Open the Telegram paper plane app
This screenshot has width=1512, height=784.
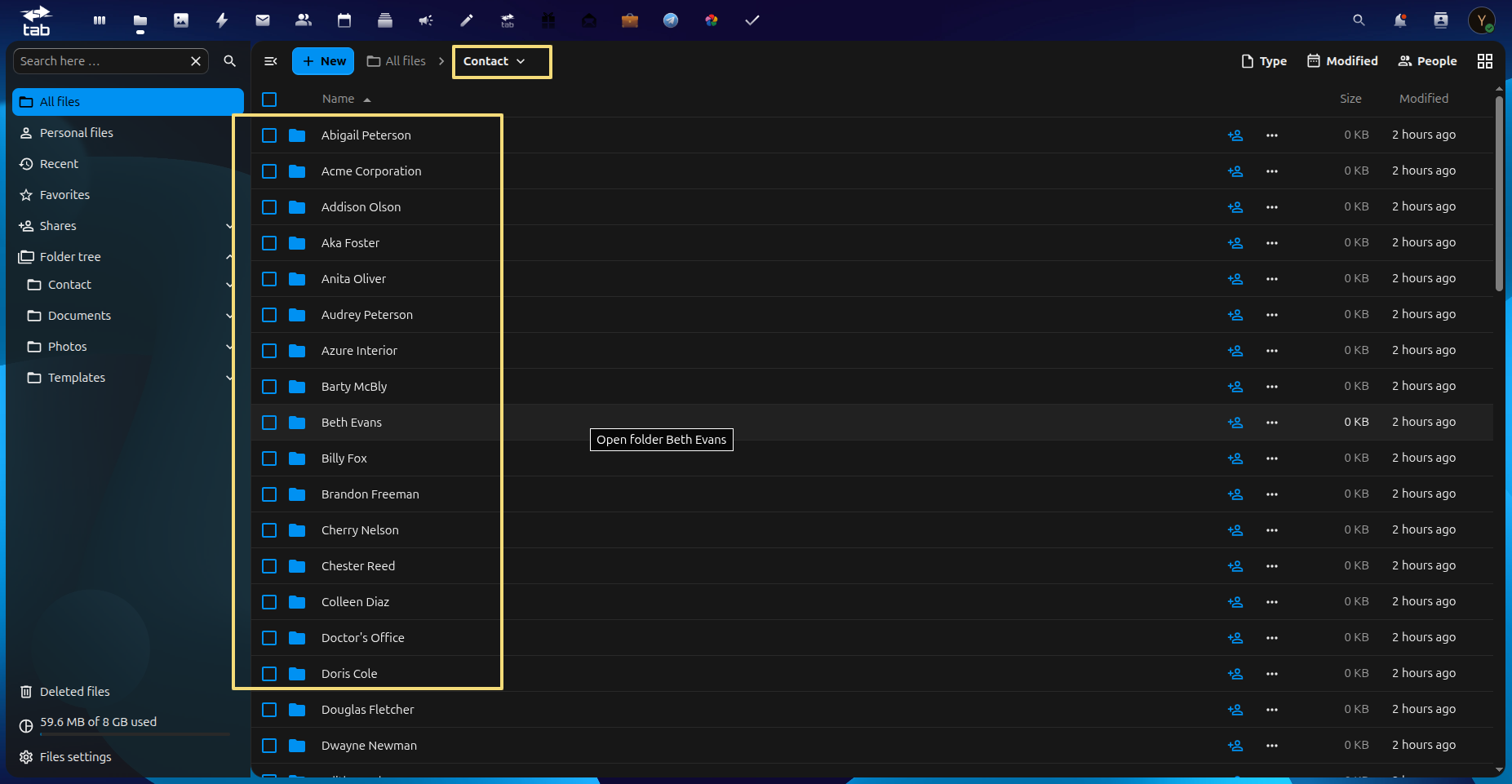(x=671, y=20)
